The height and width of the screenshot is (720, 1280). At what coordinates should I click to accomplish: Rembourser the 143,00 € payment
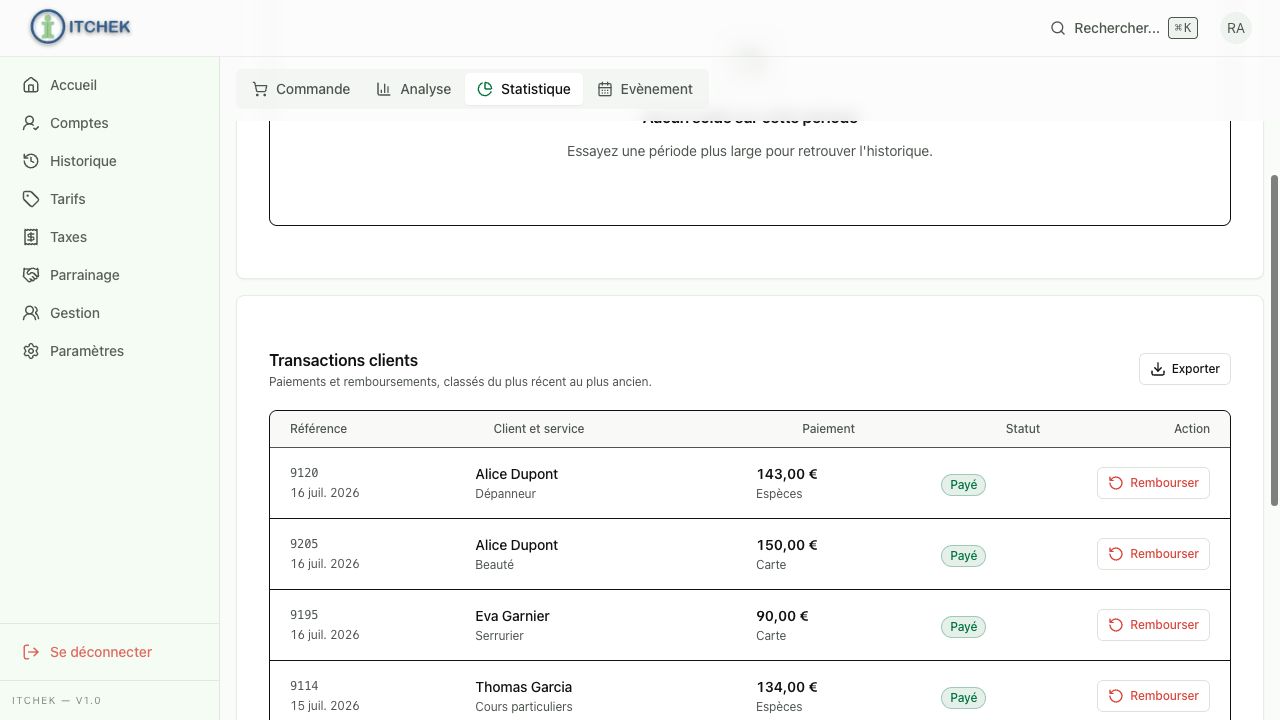pos(1153,483)
